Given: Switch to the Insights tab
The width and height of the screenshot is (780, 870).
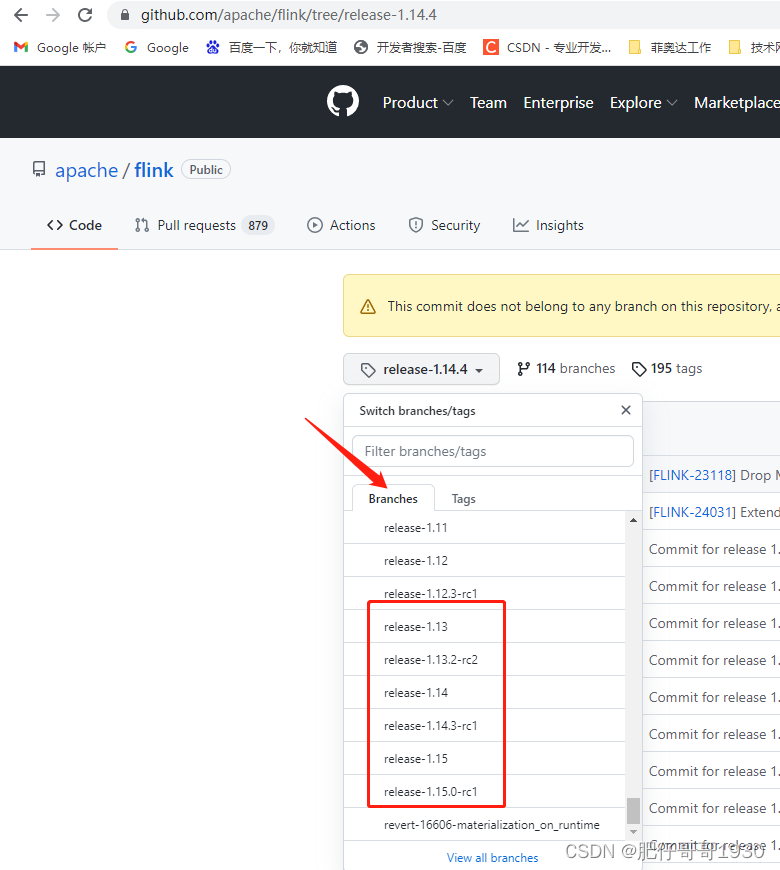Looking at the screenshot, I should (x=548, y=225).
